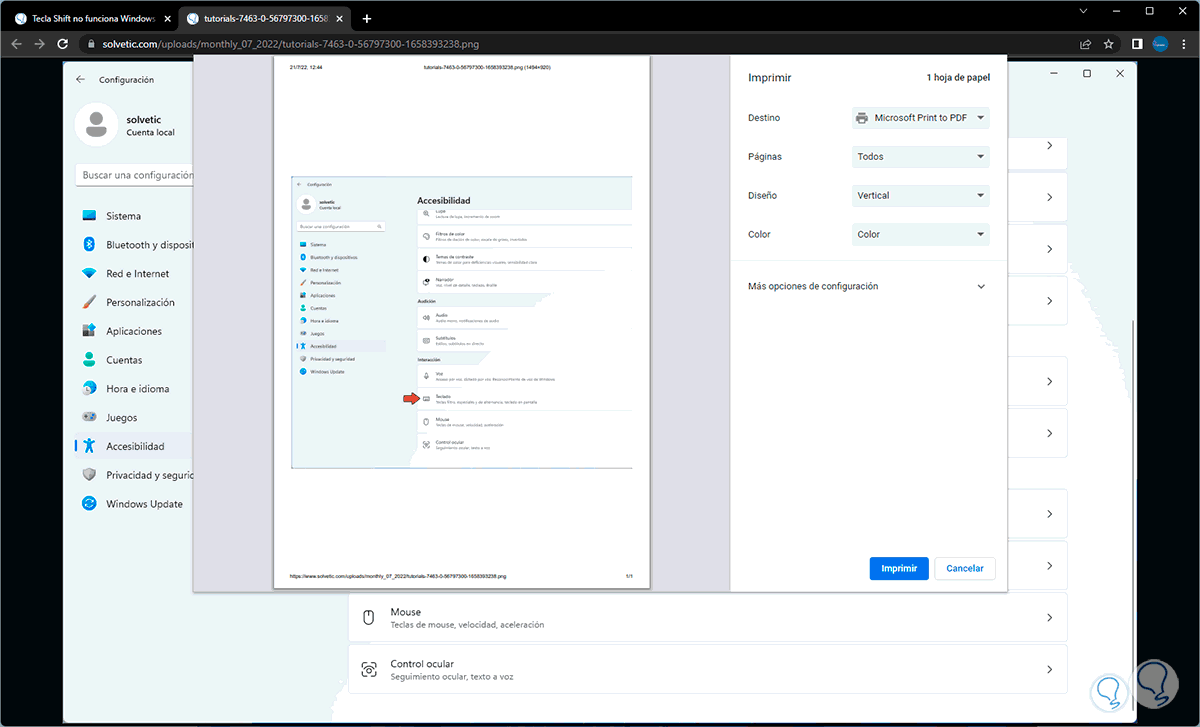
Task: Open Red e Internet in Settings sidebar
Action: (x=134, y=274)
